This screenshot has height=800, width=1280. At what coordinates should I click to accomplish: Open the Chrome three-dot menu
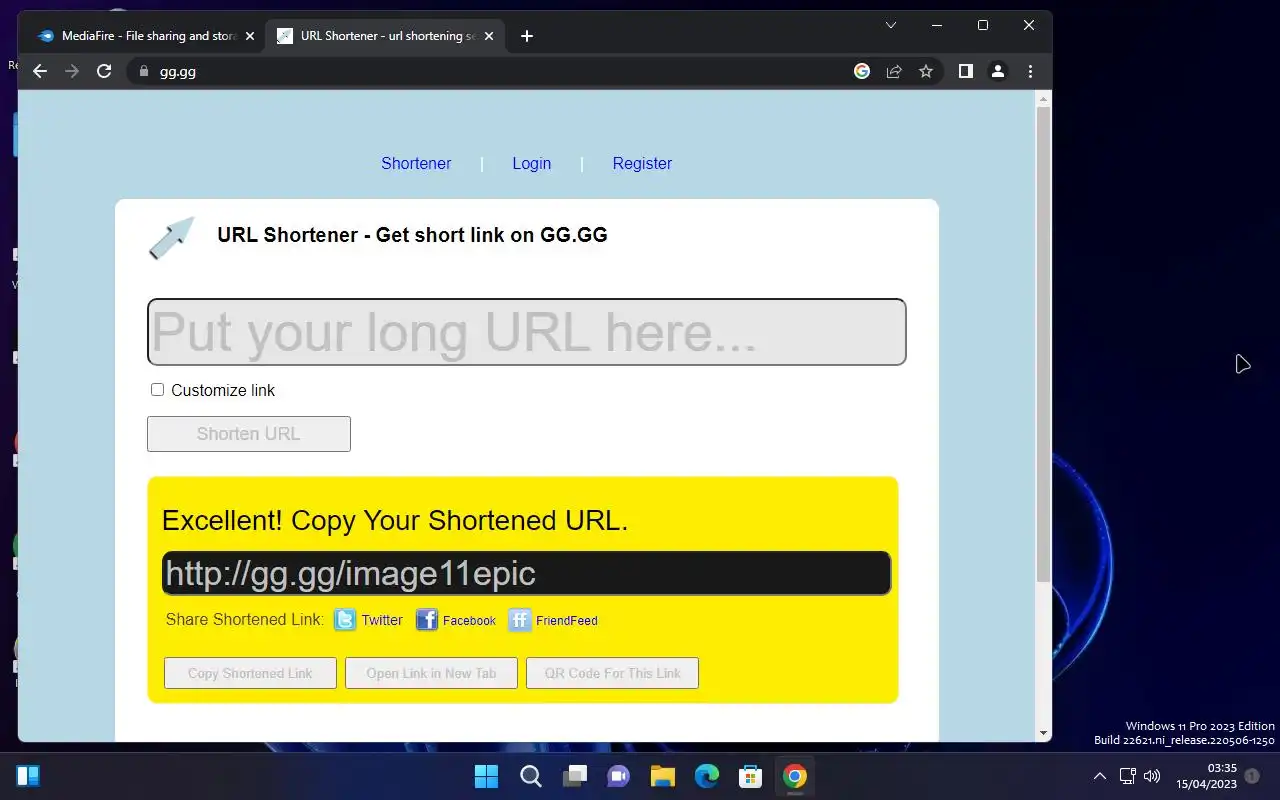tap(1030, 71)
